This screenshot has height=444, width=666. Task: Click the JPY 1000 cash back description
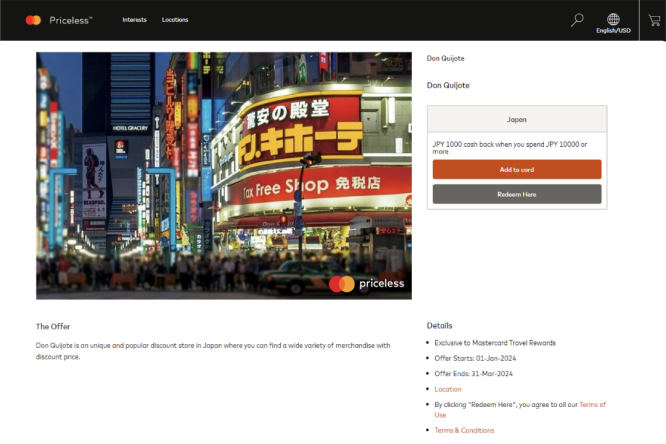click(x=510, y=148)
